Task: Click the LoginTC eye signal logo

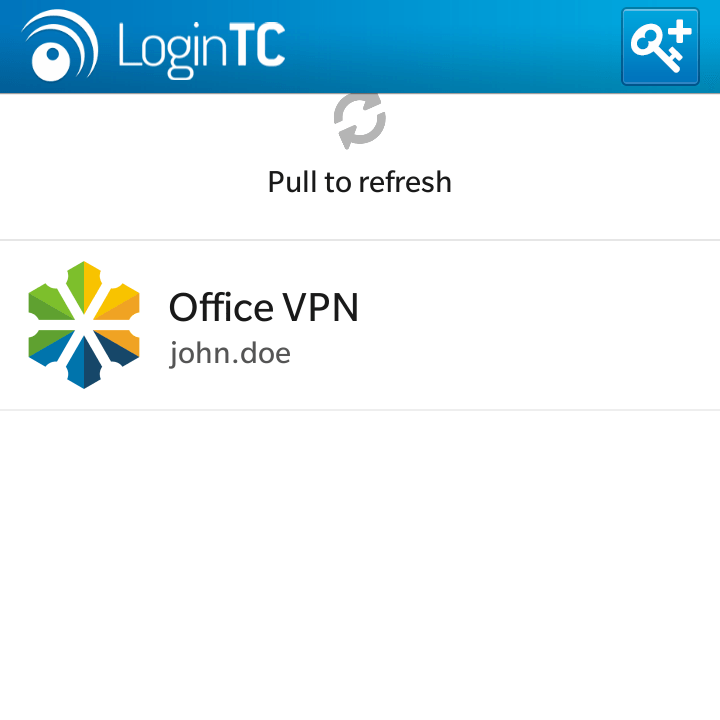Action: click(59, 45)
